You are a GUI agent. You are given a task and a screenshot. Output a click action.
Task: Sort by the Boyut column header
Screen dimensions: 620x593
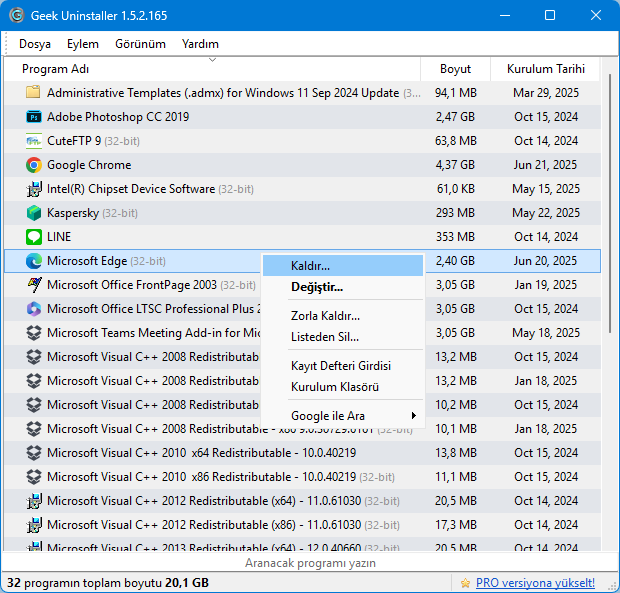pos(455,69)
